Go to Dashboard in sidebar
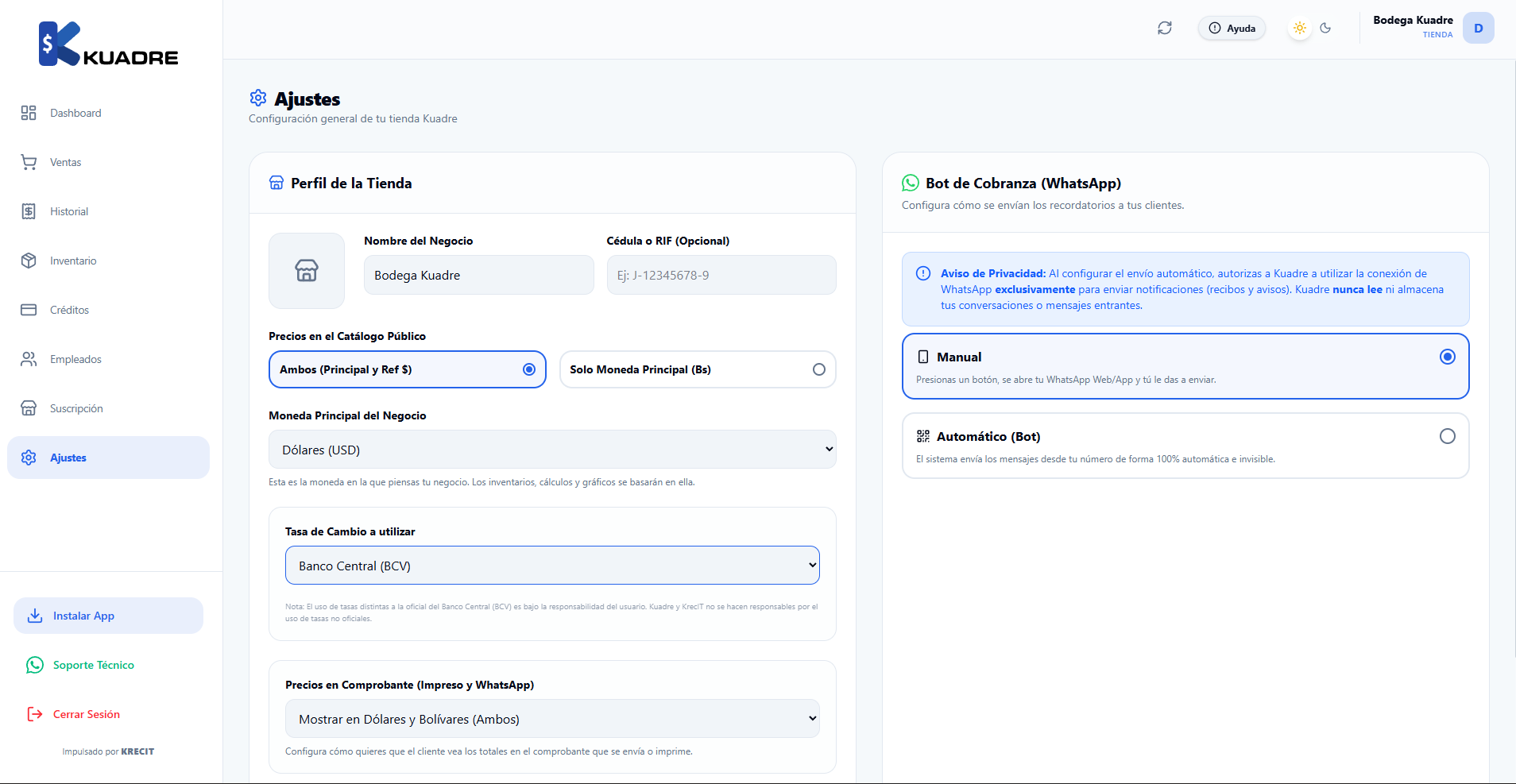Viewport: 1516px width, 784px height. coord(109,113)
